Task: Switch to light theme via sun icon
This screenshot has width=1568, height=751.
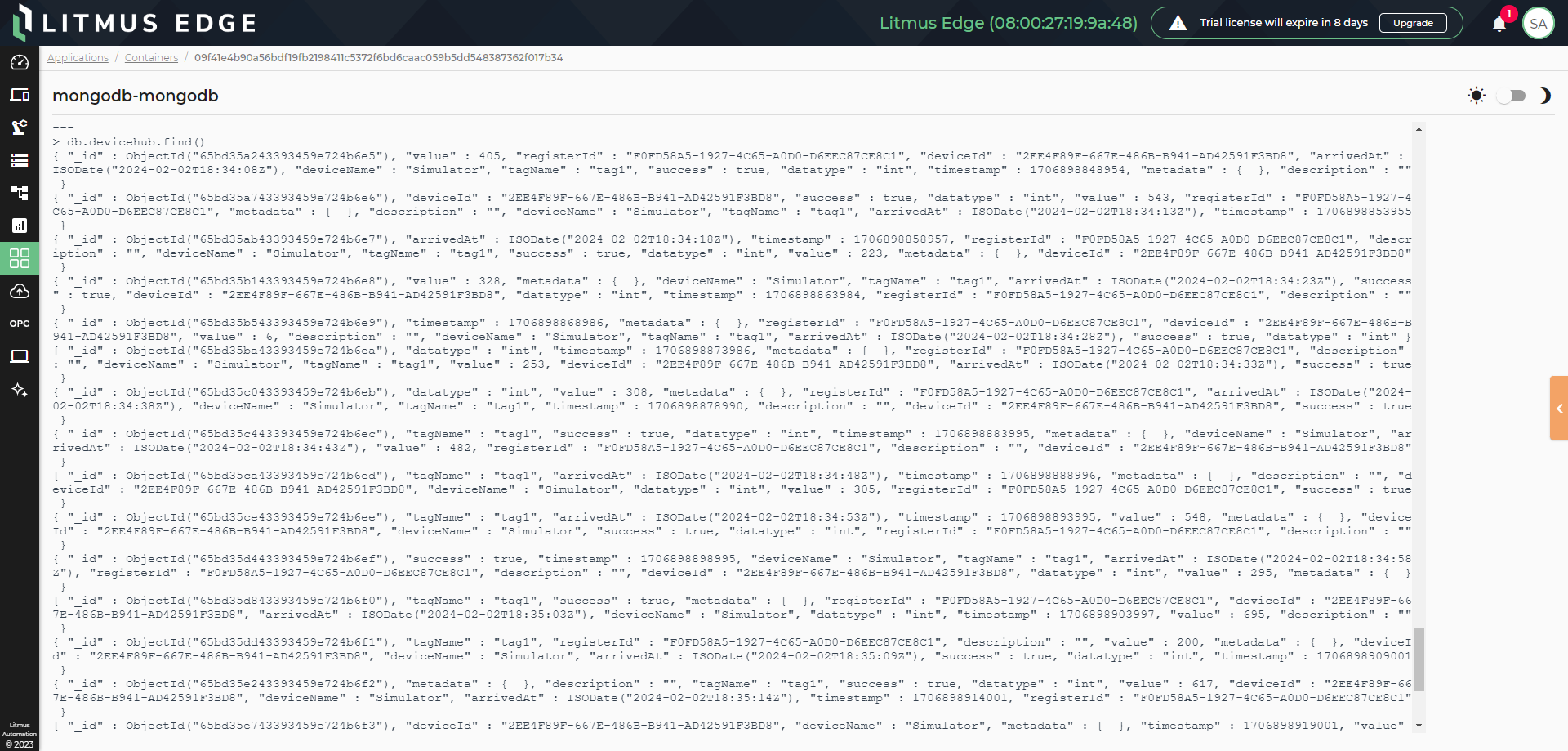Action: tap(1477, 96)
